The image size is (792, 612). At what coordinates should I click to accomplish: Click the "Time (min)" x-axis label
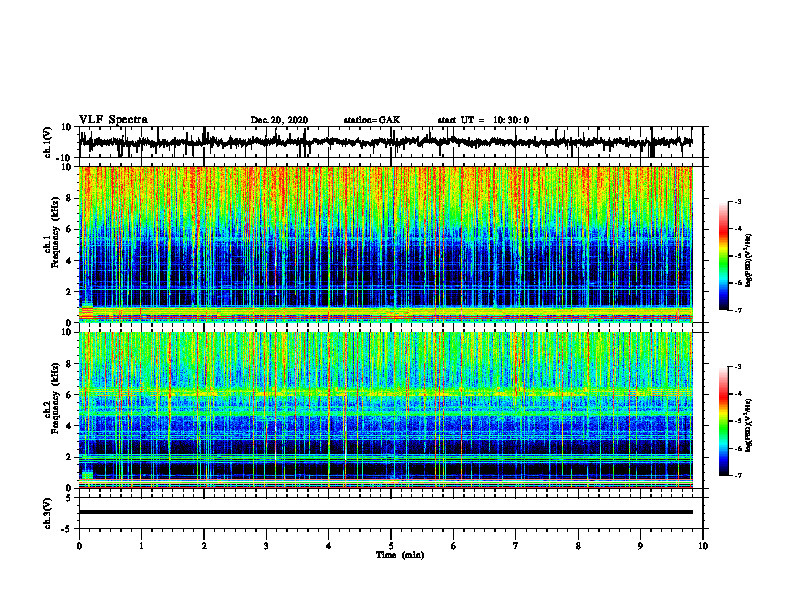click(400, 555)
